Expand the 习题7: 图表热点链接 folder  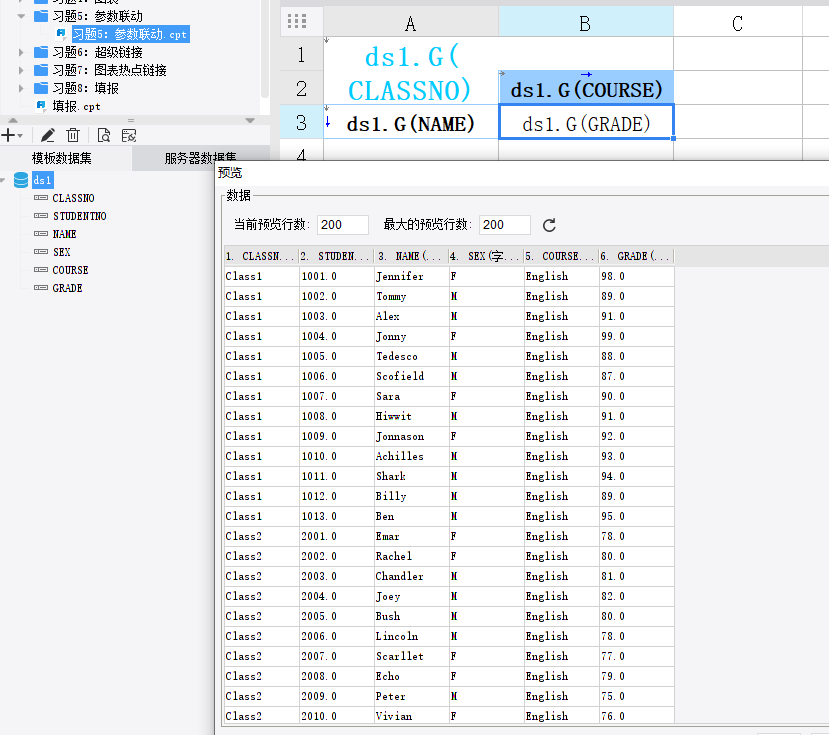[21, 70]
